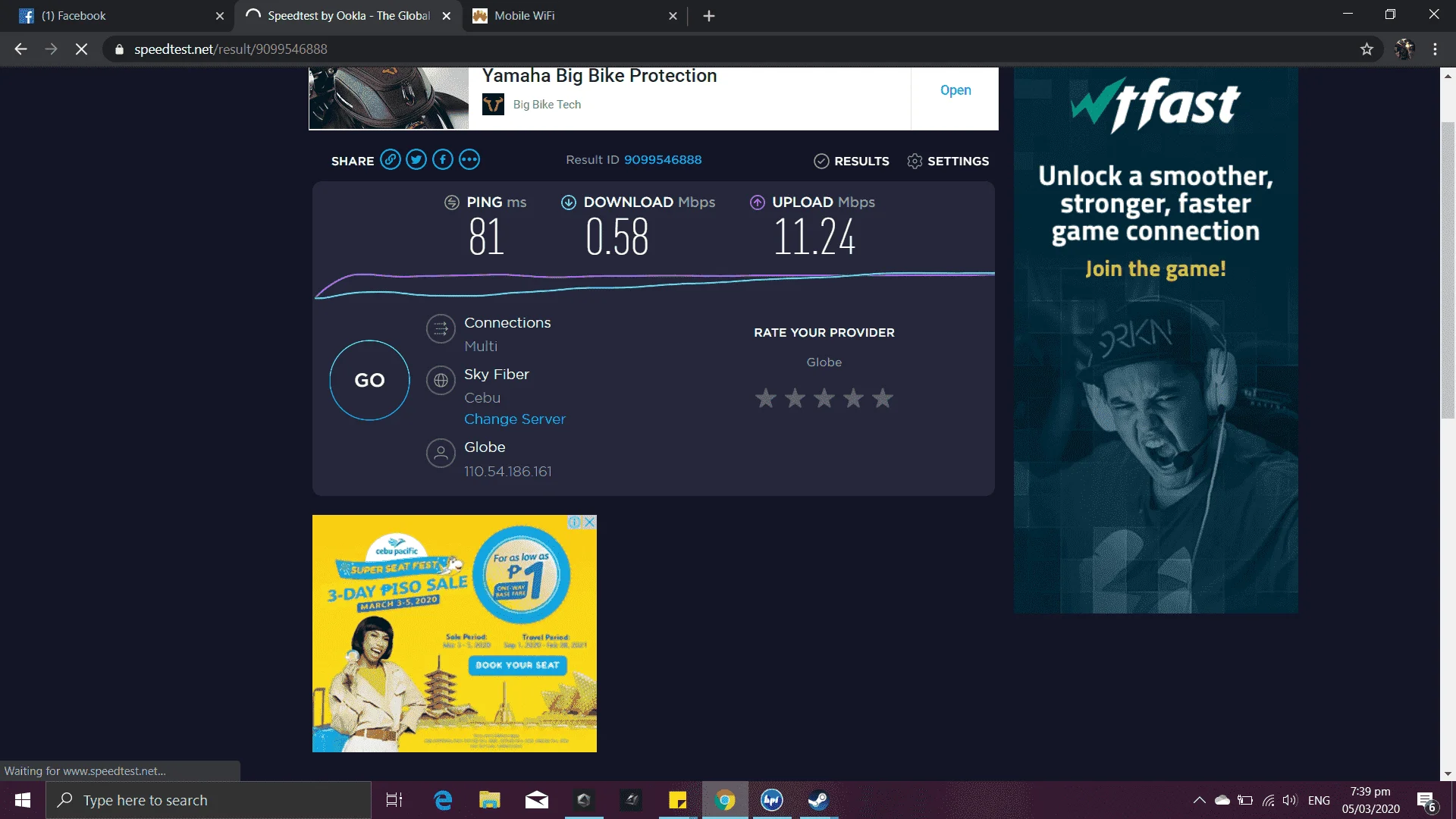Rate provider three stars
This screenshot has width=1456, height=819.
point(824,398)
